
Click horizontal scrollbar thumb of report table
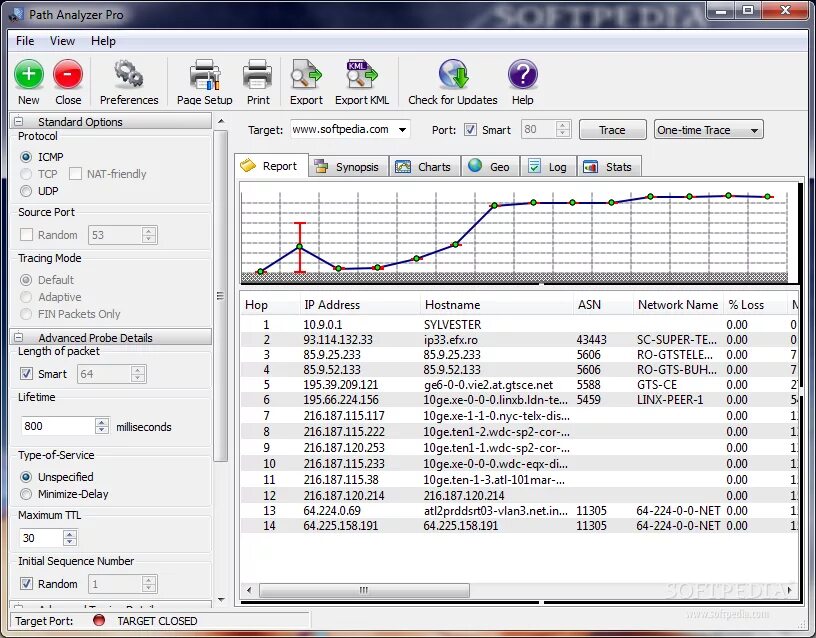(364, 590)
